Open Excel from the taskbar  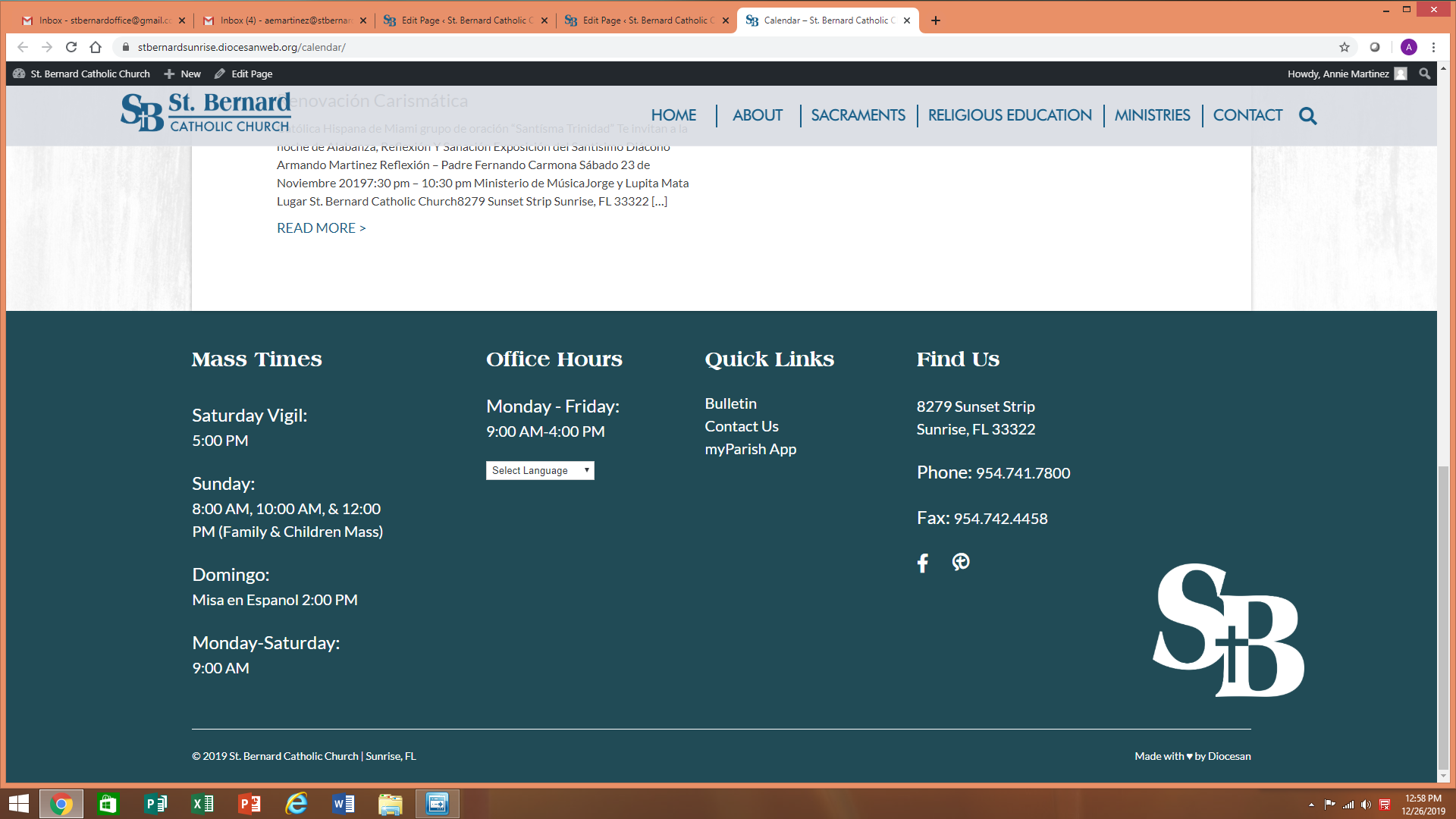click(202, 804)
